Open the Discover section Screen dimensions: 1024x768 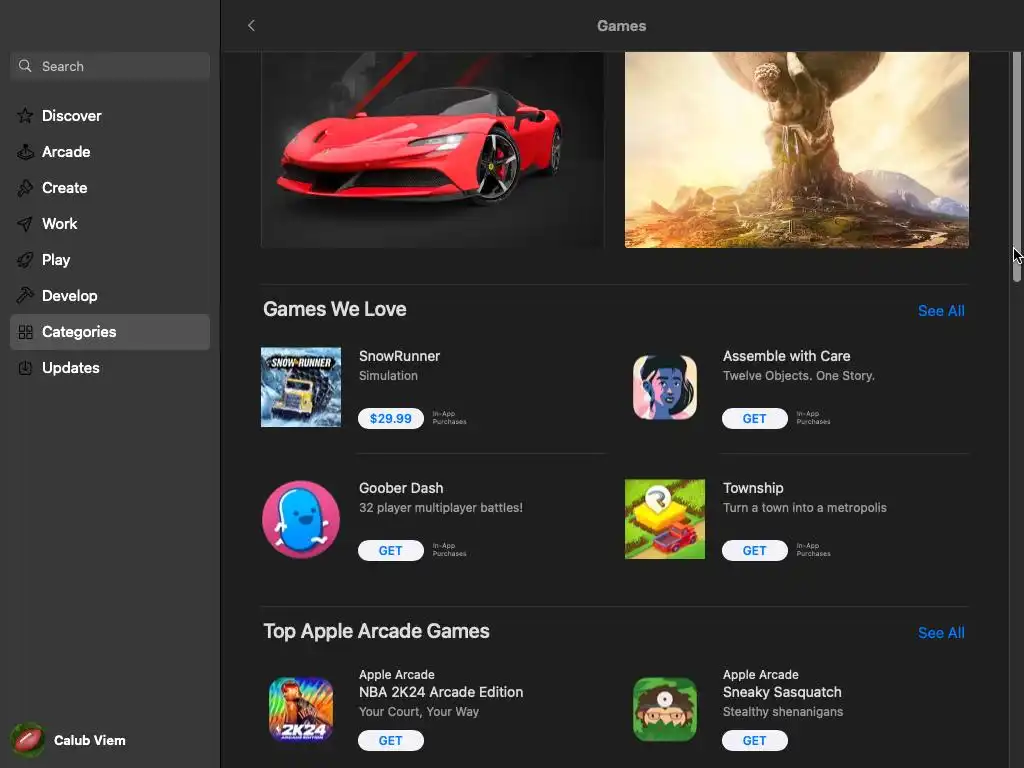tap(110, 116)
